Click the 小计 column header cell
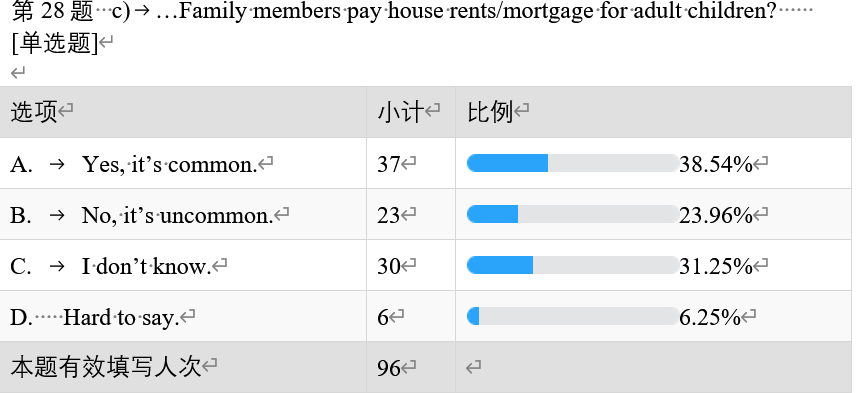This screenshot has width=856, height=393. tap(411, 112)
